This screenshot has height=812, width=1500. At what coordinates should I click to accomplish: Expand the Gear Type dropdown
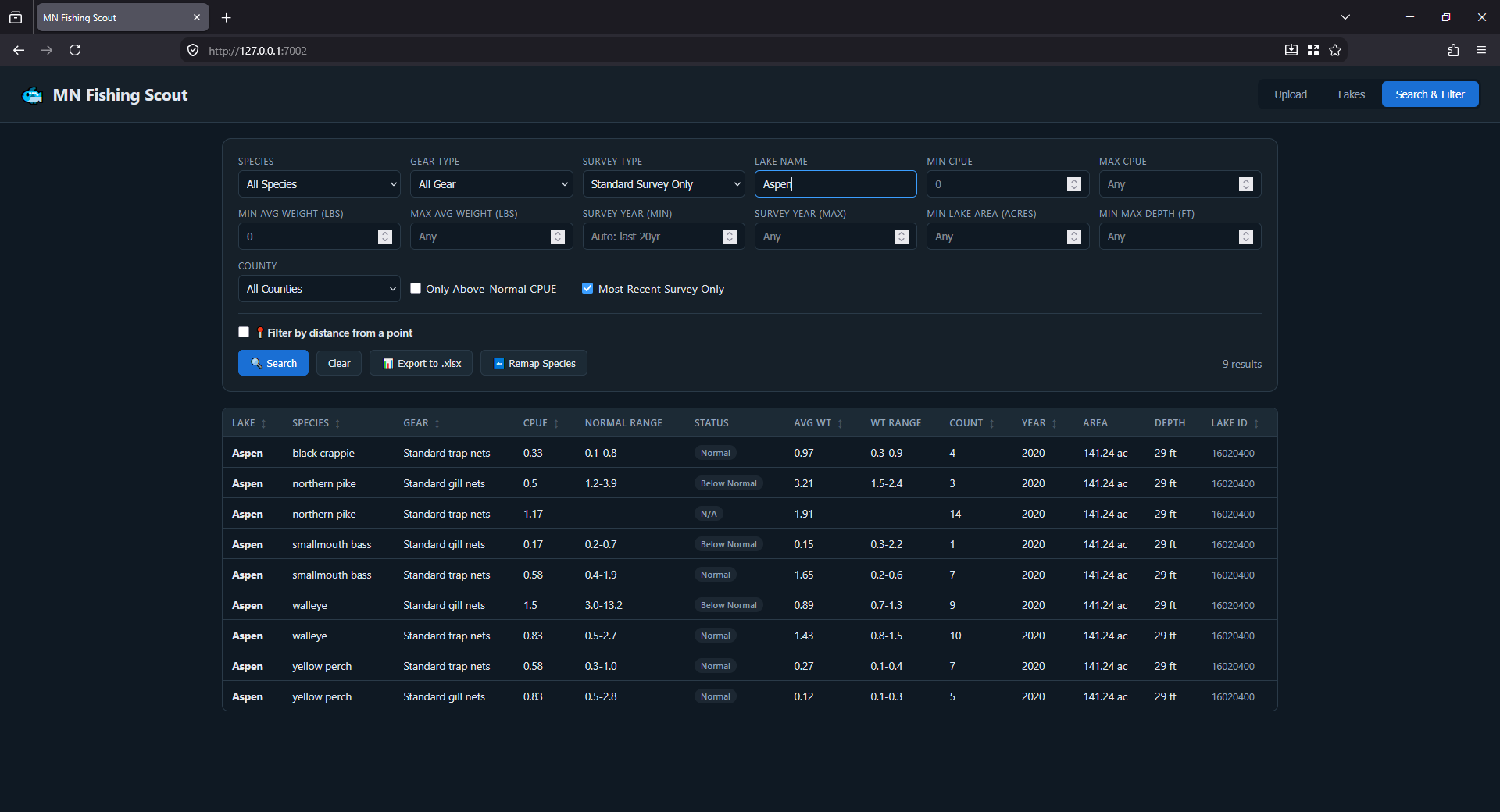point(491,184)
